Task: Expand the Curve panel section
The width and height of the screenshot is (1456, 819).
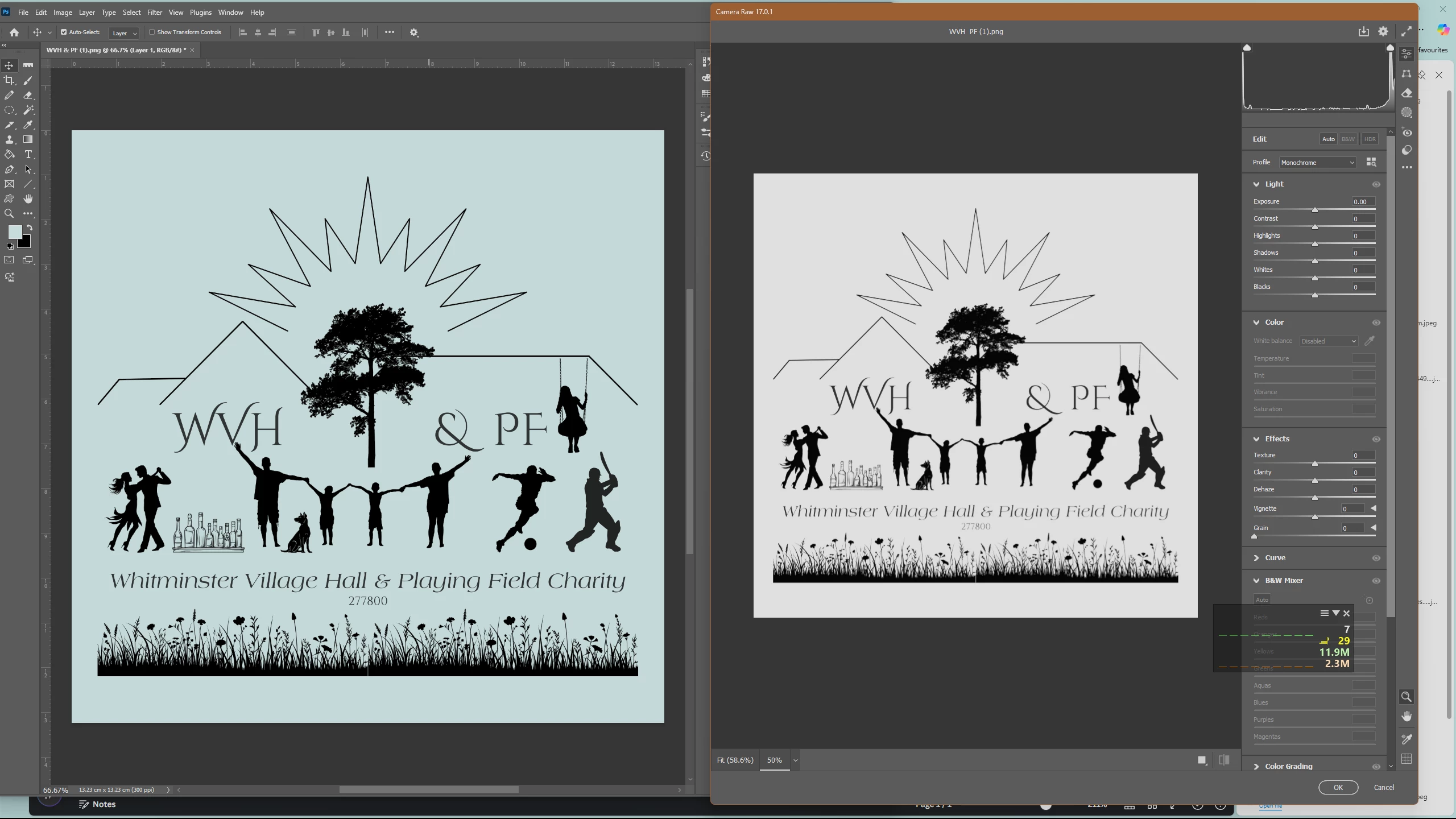Action: [1275, 558]
